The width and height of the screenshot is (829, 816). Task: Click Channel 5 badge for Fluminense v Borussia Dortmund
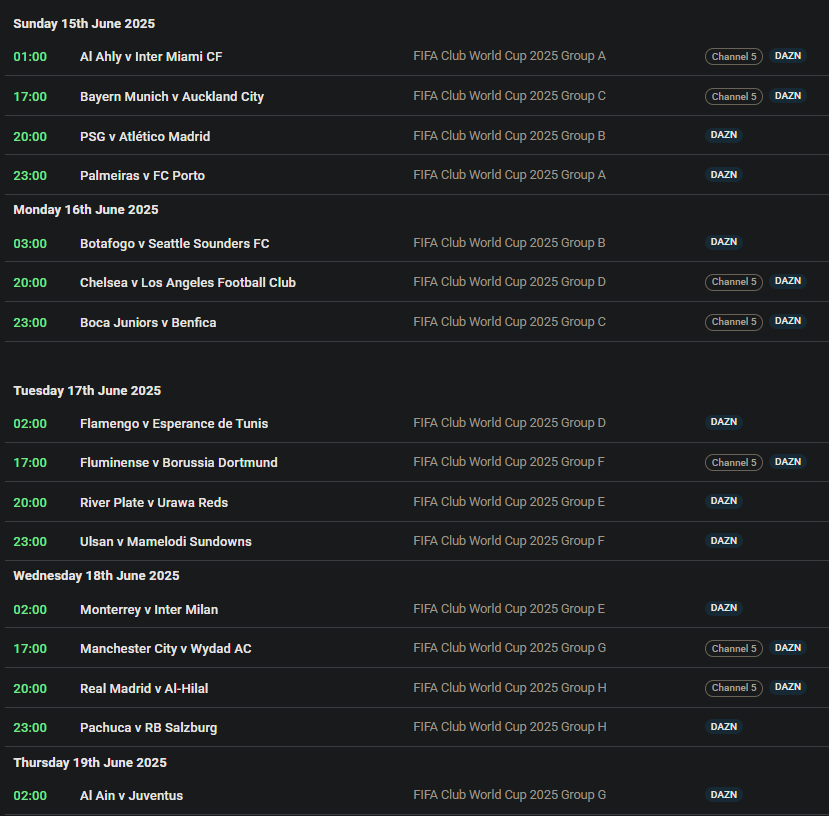coord(733,462)
